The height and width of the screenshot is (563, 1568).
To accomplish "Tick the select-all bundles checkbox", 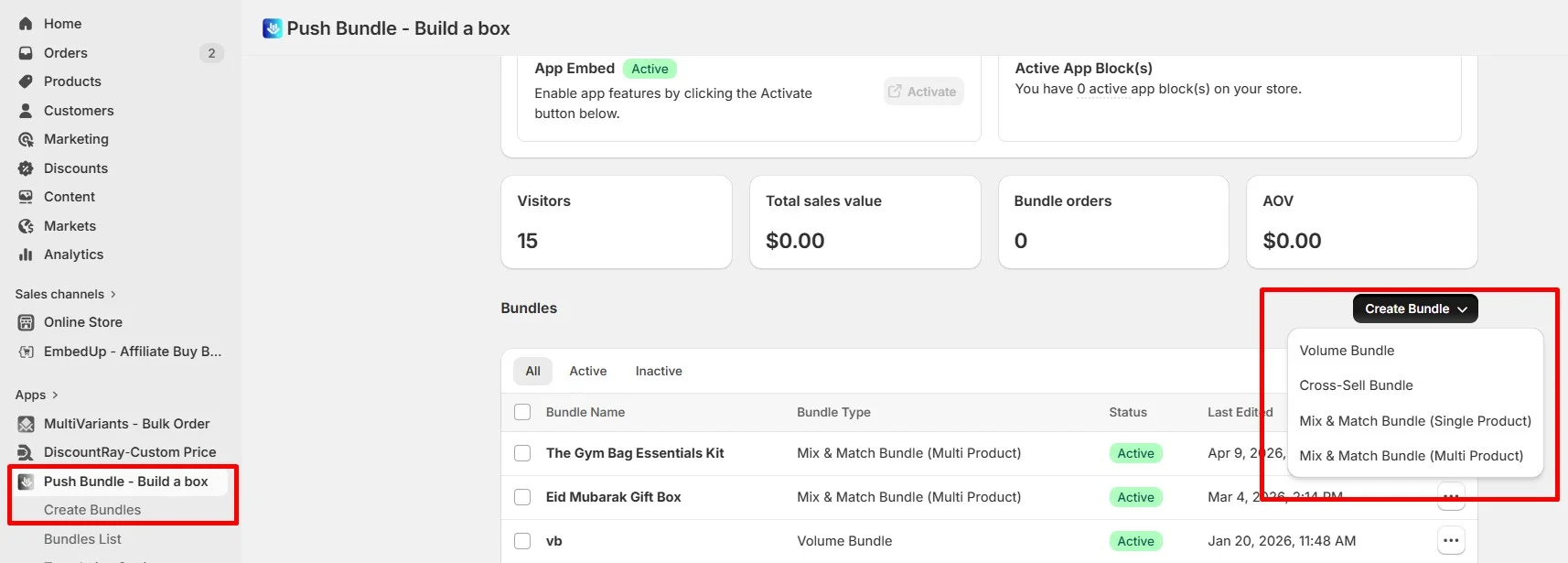I will pos(522,412).
